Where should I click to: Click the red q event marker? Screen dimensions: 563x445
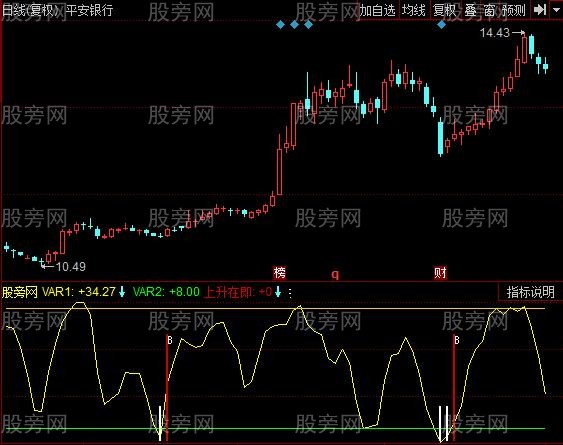[x=335, y=274]
